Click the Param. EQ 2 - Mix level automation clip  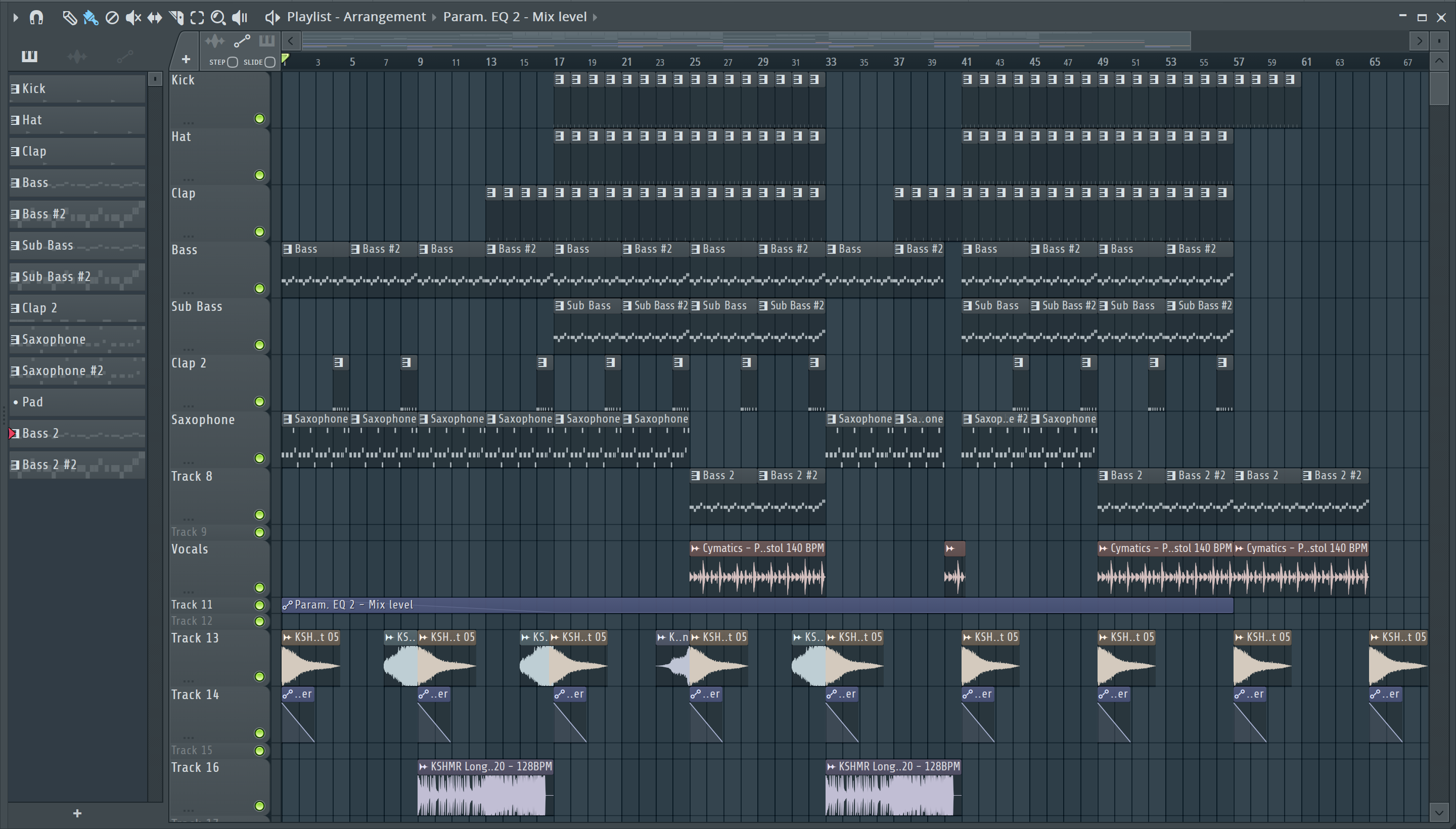(x=757, y=605)
